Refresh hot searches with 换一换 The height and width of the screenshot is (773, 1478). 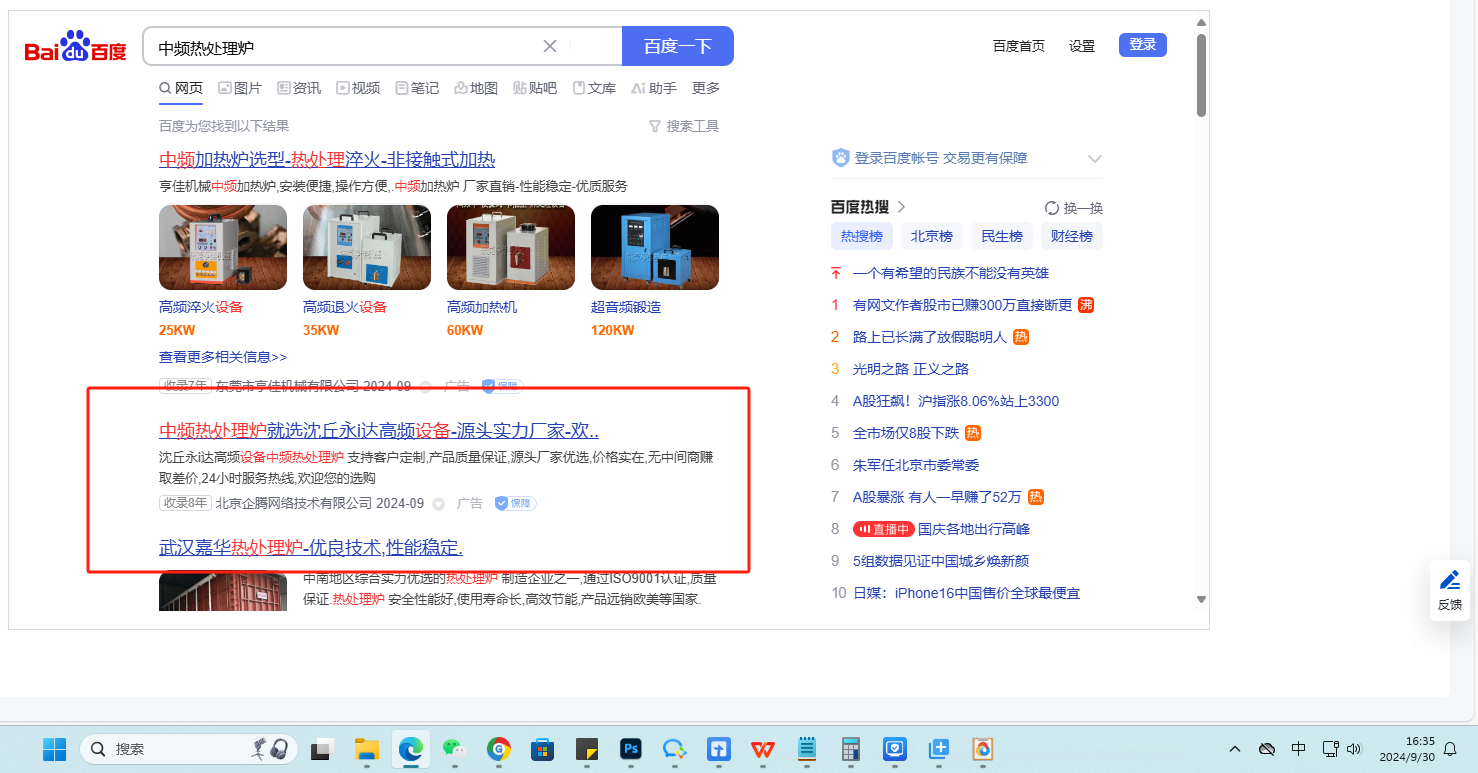click(1074, 208)
